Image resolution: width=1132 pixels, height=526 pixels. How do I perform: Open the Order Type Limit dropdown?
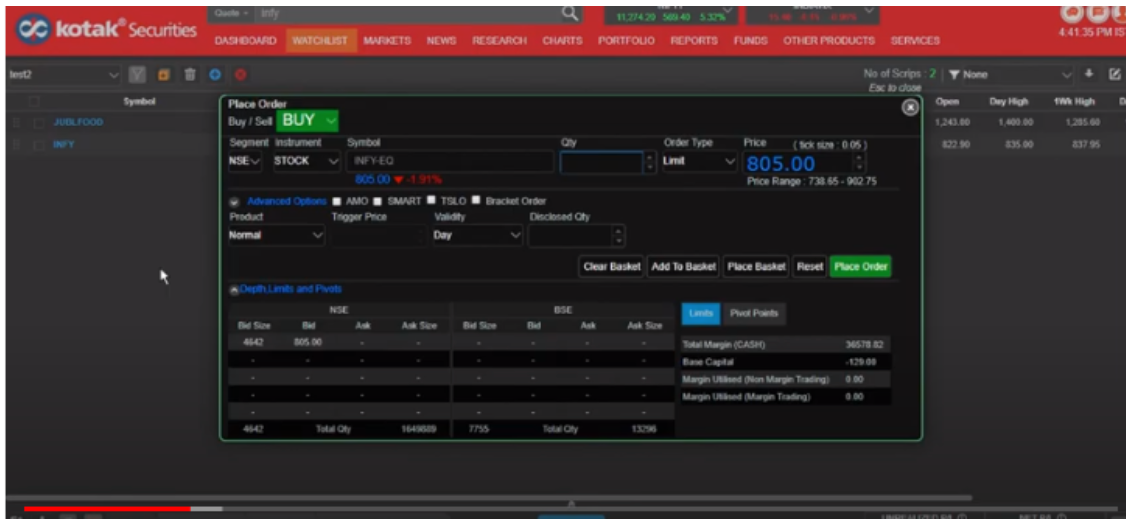click(700, 162)
